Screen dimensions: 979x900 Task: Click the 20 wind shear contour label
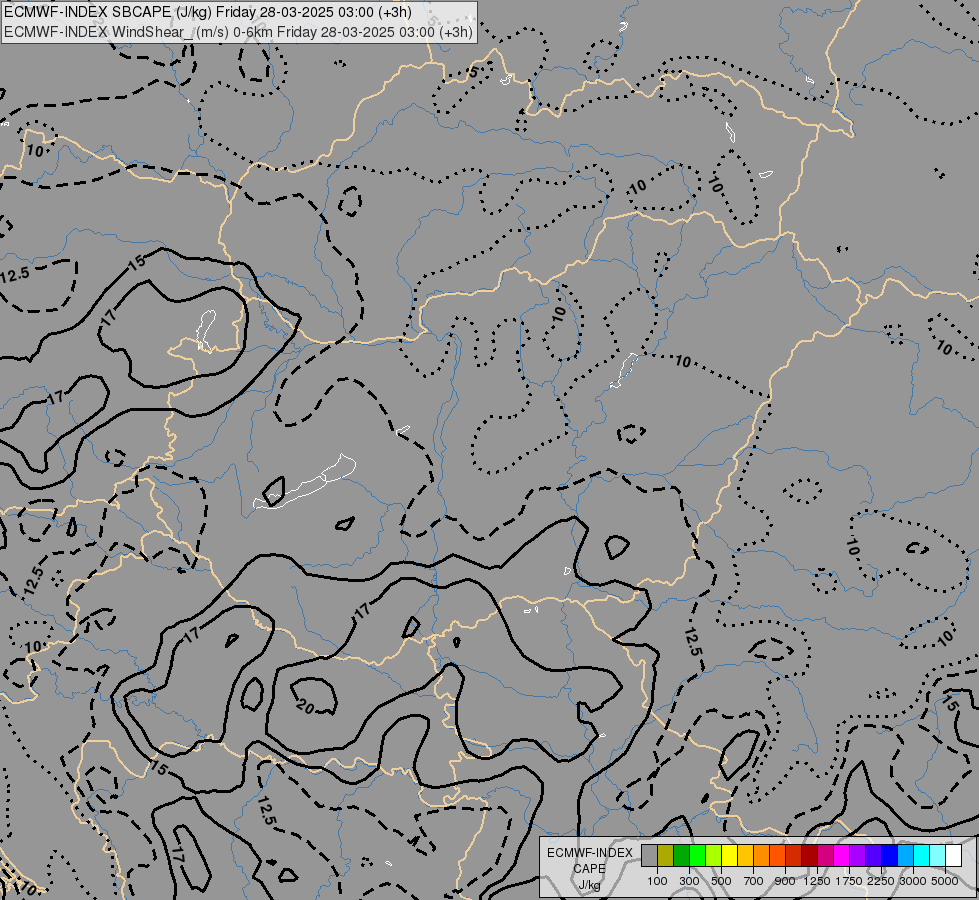coord(306,706)
